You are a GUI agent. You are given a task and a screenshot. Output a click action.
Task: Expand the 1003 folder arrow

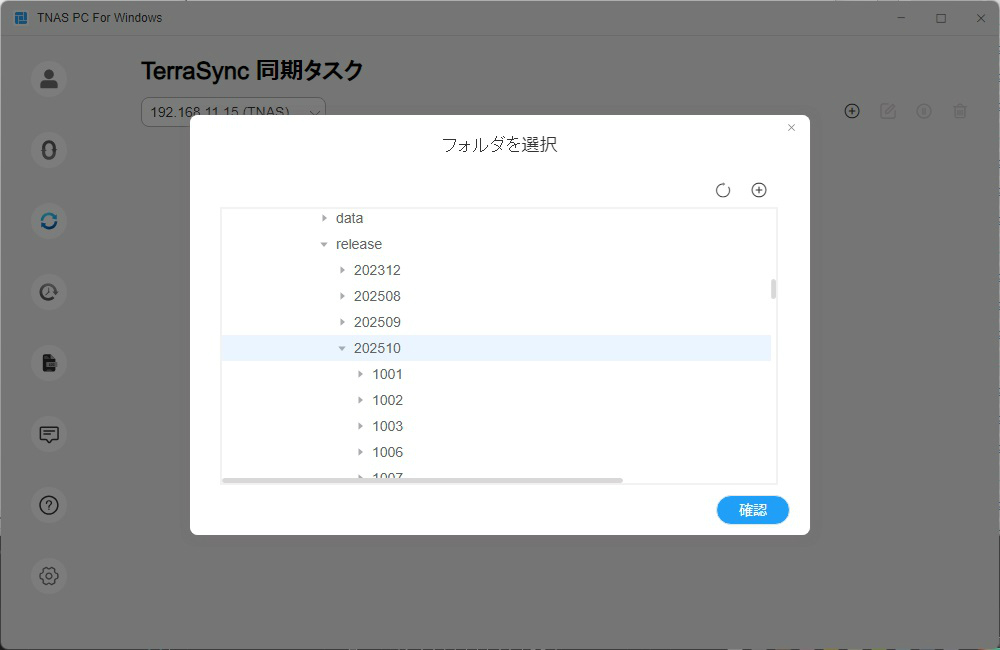point(360,426)
